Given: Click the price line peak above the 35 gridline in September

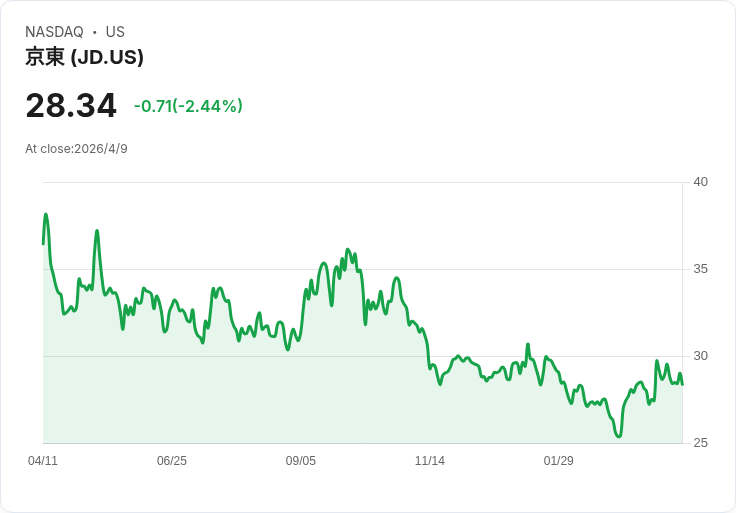Looking at the screenshot, I should pyautogui.click(x=348, y=249).
